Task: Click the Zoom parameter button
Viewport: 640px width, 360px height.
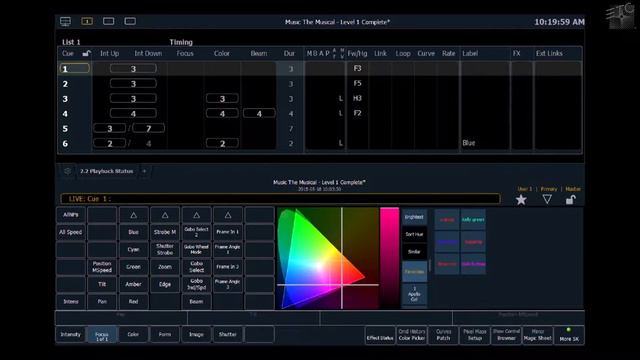Action: [x=165, y=267]
